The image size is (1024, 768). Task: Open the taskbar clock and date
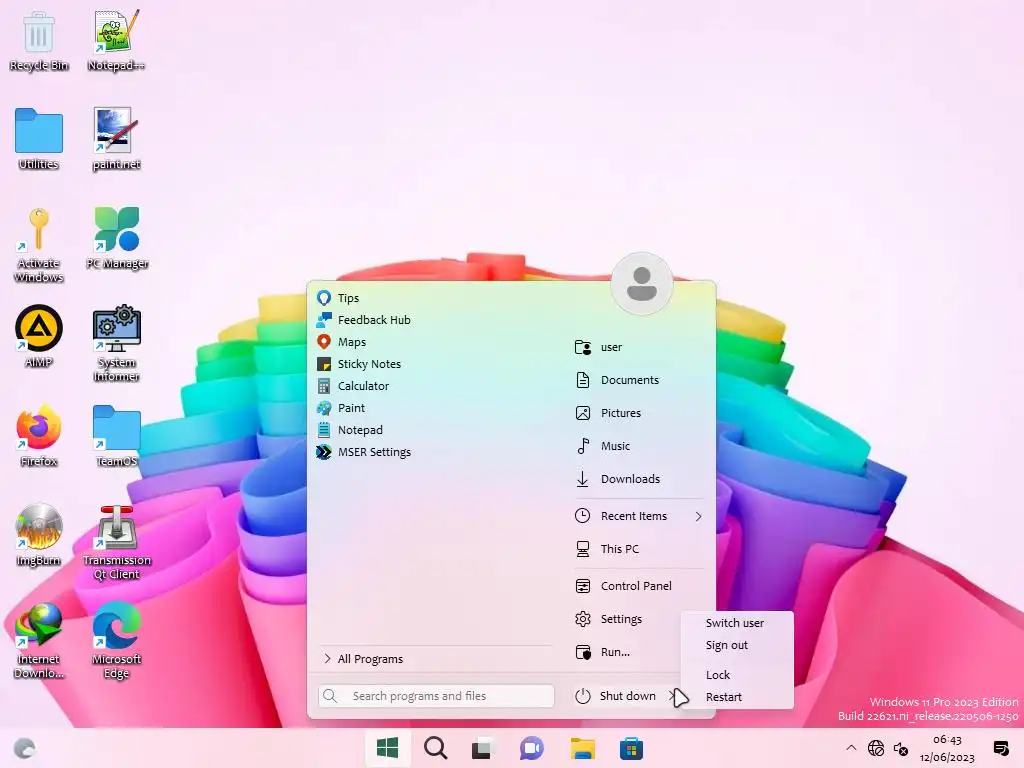pos(947,748)
